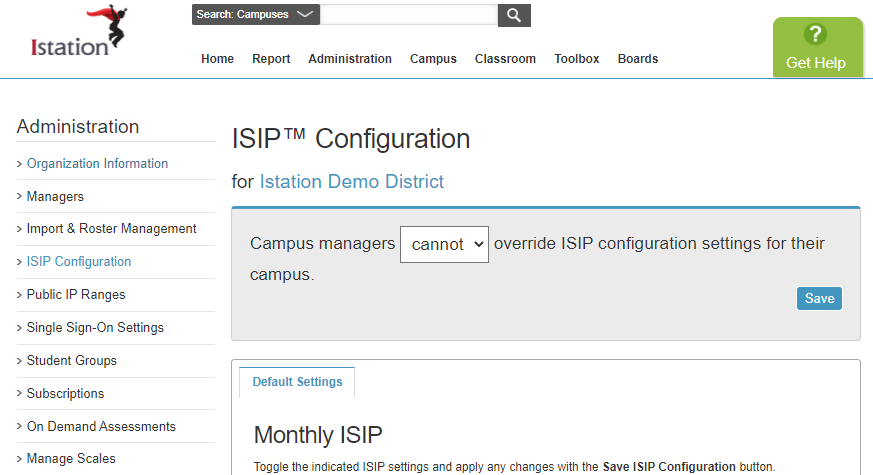This screenshot has width=873, height=475.
Task: Click the Save button
Action: tap(819, 298)
